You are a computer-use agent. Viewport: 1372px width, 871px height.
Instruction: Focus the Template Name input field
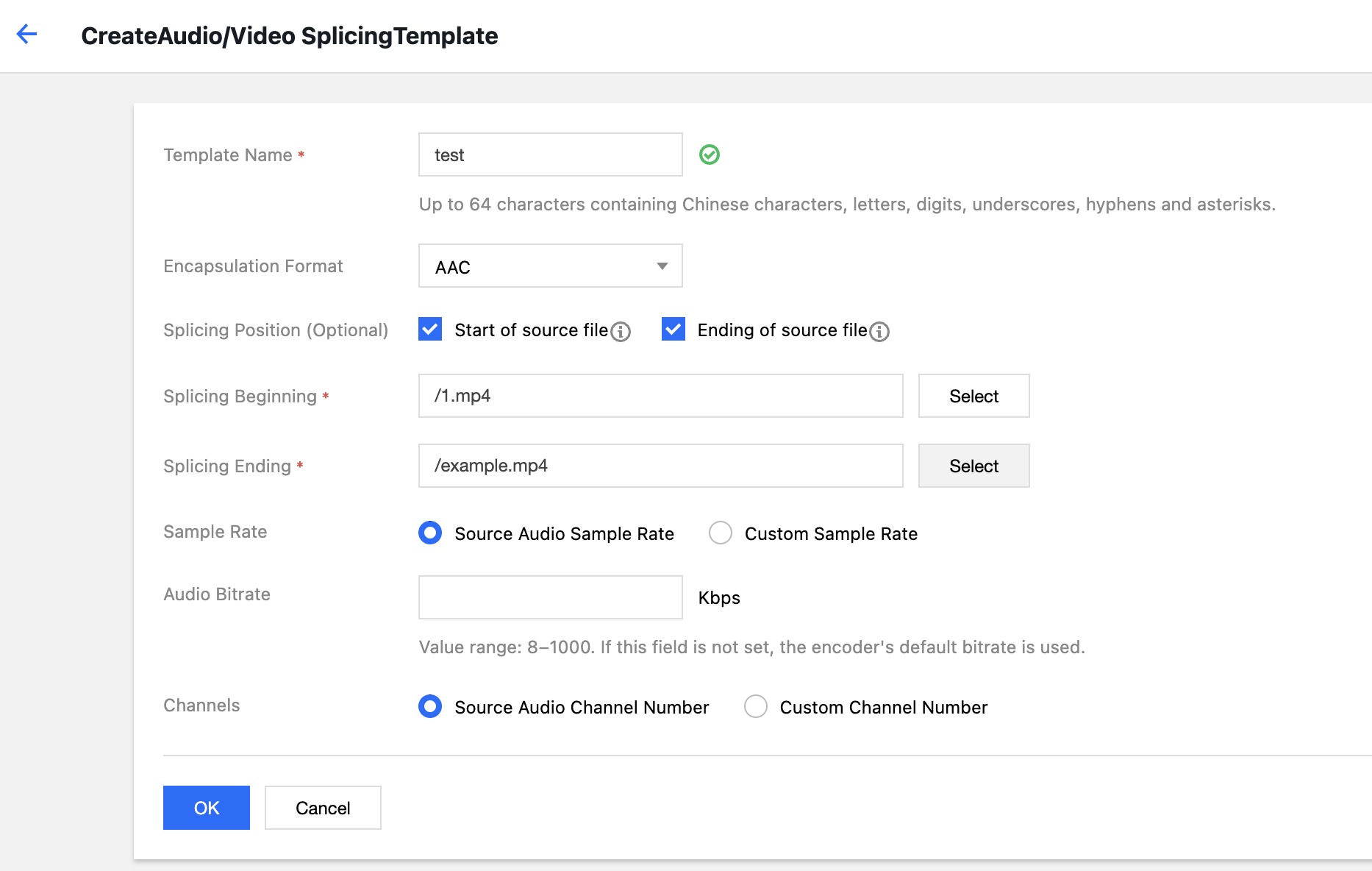(x=550, y=154)
